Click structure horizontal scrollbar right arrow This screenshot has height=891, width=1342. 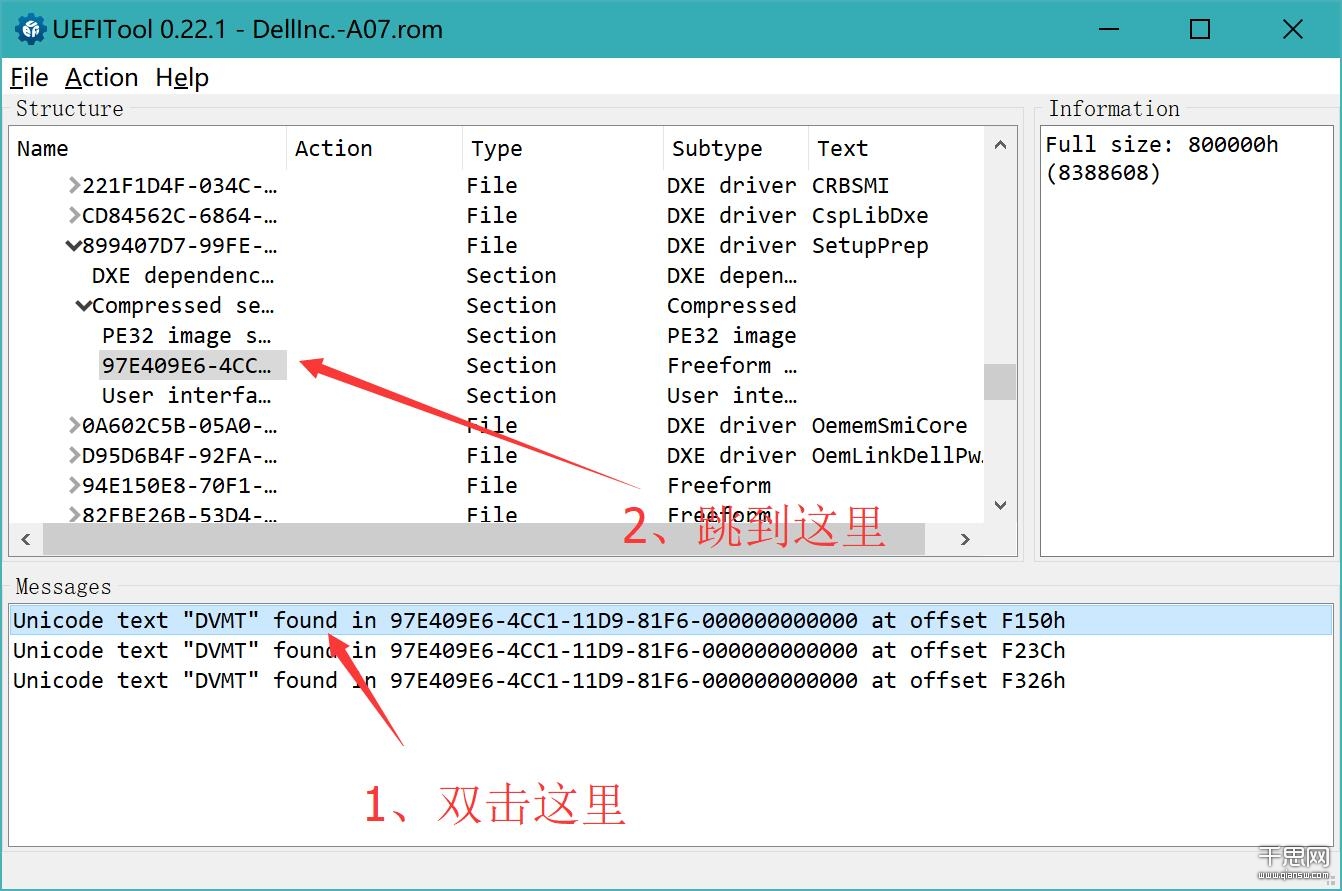pyautogui.click(x=965, y=539)
